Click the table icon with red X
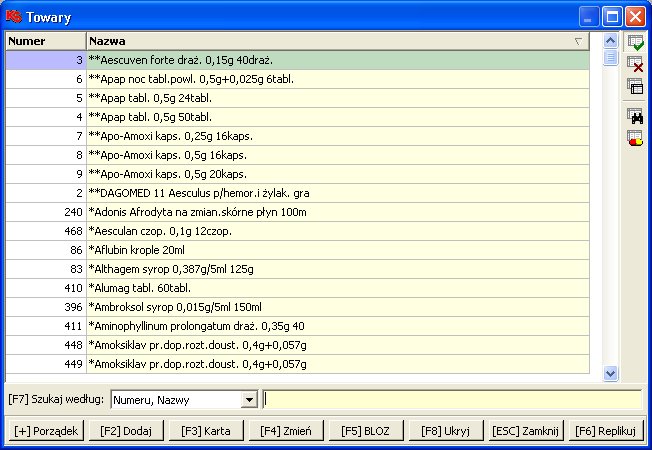 [635, 64]
